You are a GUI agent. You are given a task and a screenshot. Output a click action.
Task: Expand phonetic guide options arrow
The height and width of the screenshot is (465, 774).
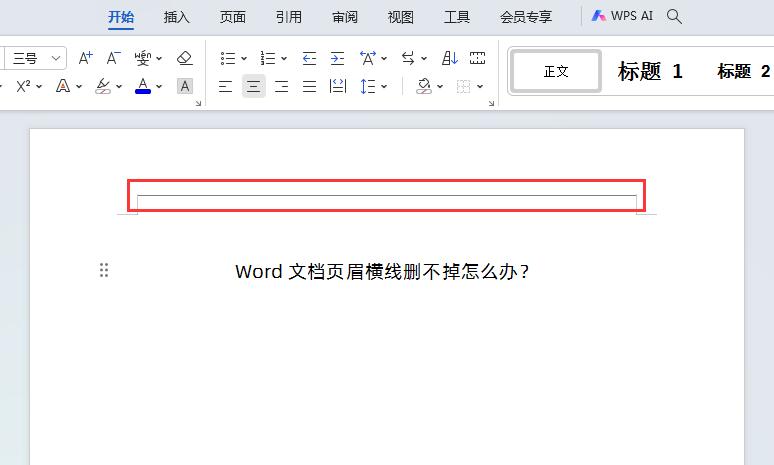pos(159,59)
